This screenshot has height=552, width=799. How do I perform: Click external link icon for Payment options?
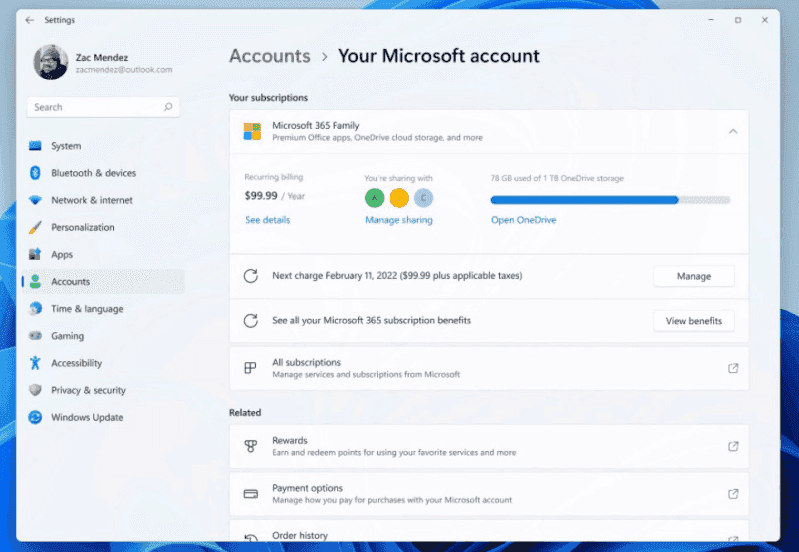(733, 493)
